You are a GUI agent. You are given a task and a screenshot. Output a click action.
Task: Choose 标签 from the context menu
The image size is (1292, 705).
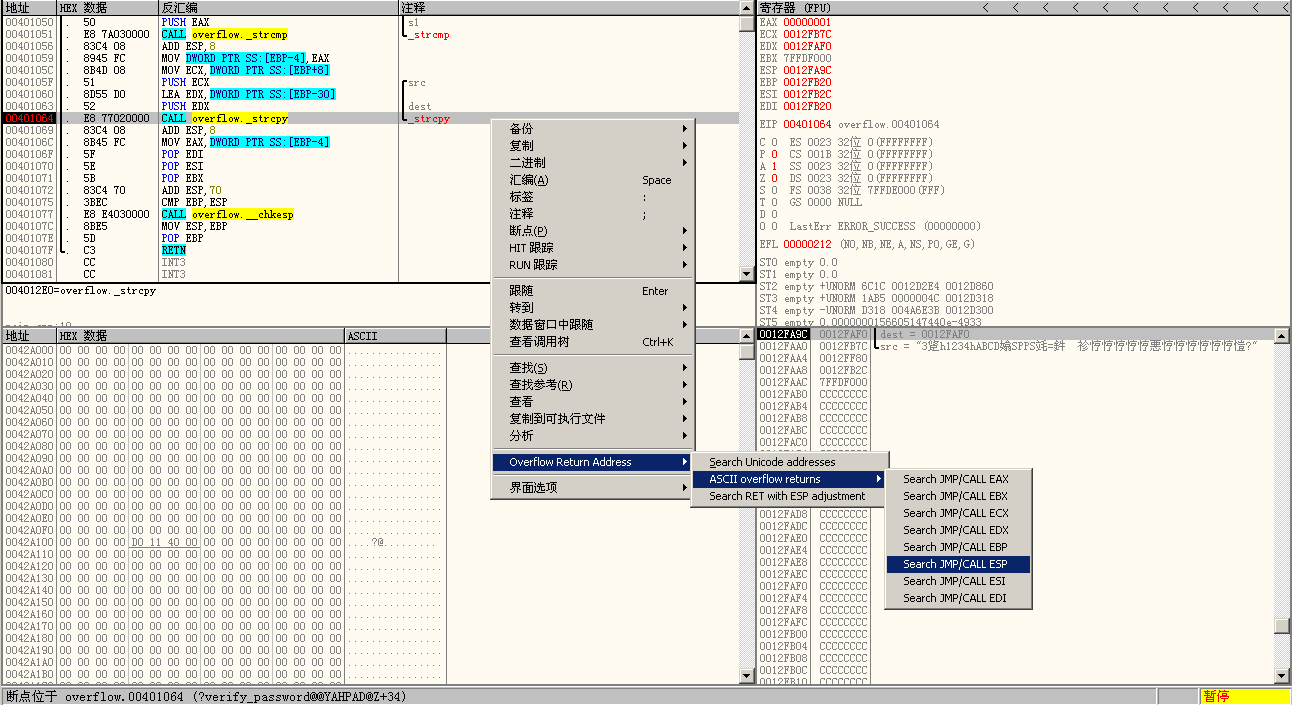click(594, 197)
